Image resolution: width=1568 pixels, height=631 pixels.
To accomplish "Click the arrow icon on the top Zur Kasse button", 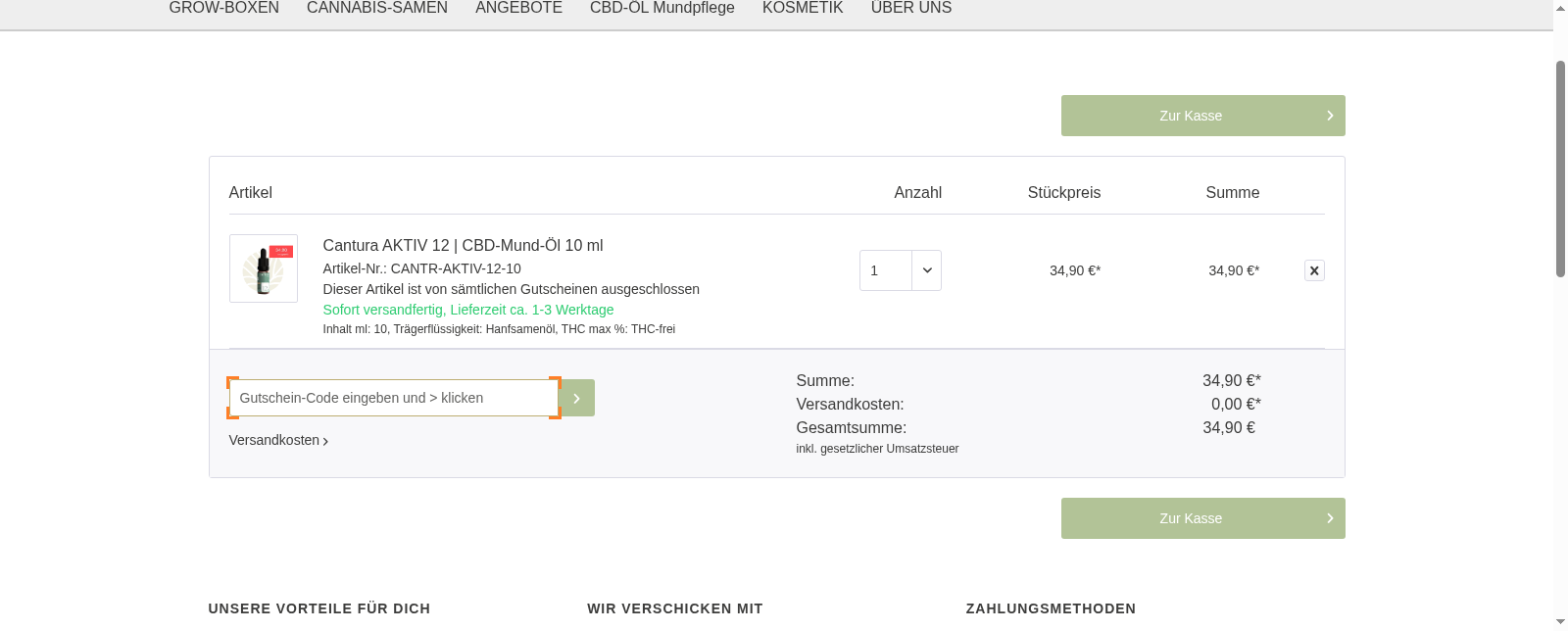I will click(x=1330, y=116).
